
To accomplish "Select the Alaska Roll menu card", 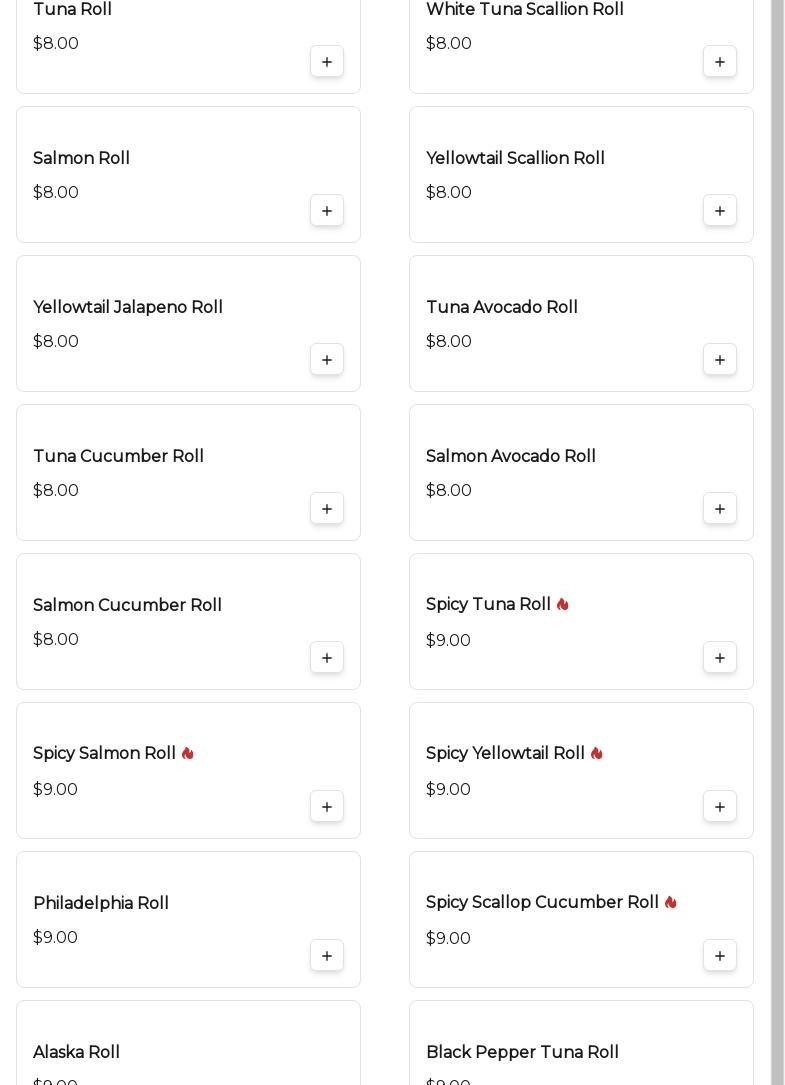I will pyautogui.click(x=188, y=1045).
